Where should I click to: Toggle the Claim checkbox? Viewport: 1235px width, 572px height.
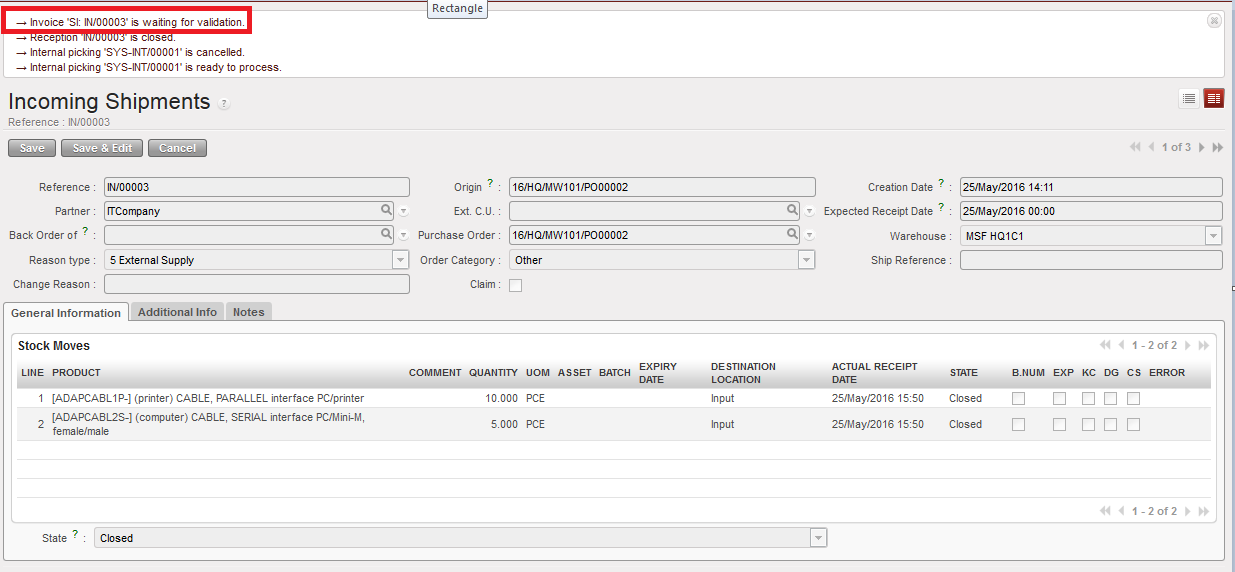[515, 285]
